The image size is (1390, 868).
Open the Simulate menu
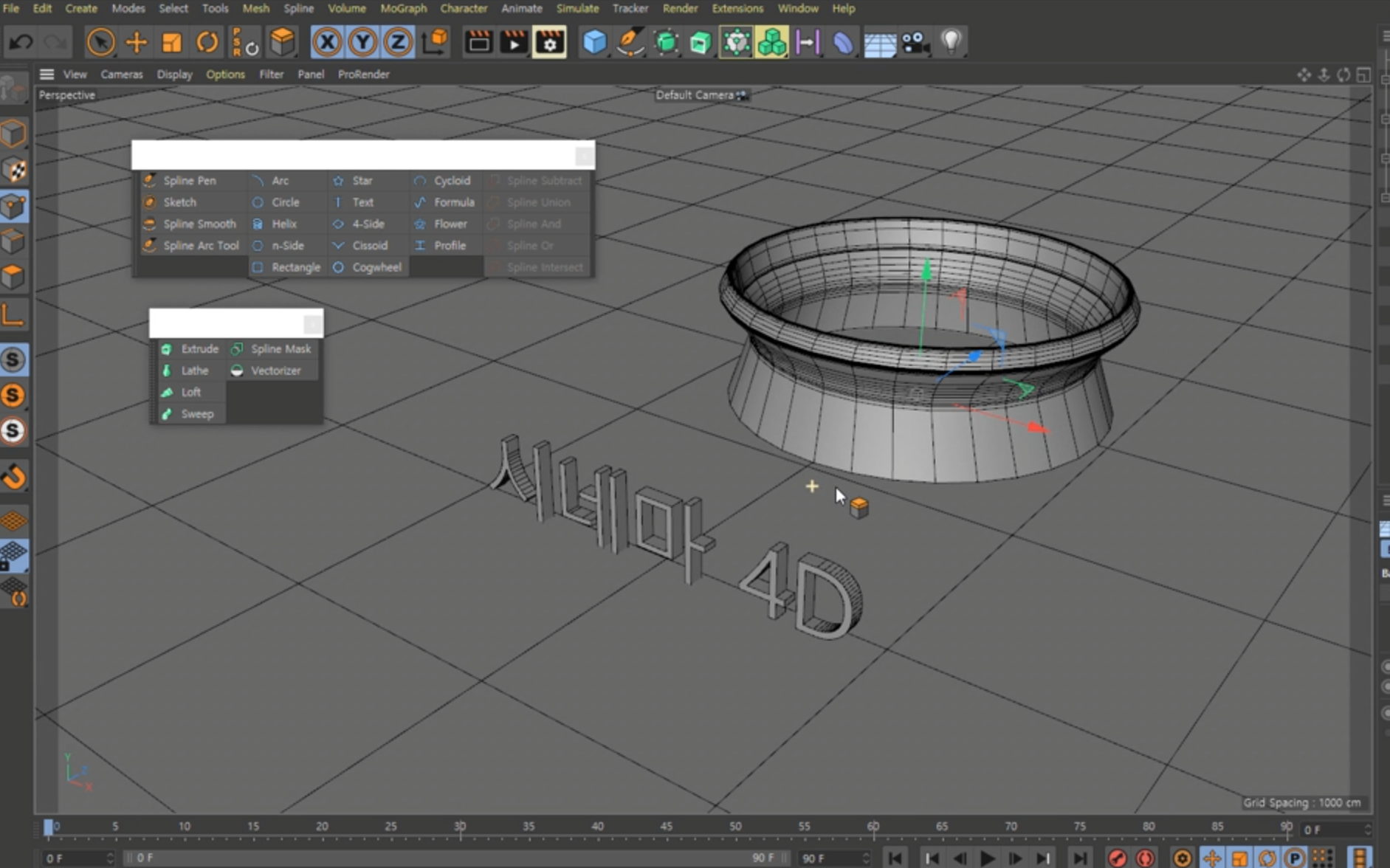tap(577, 8)
